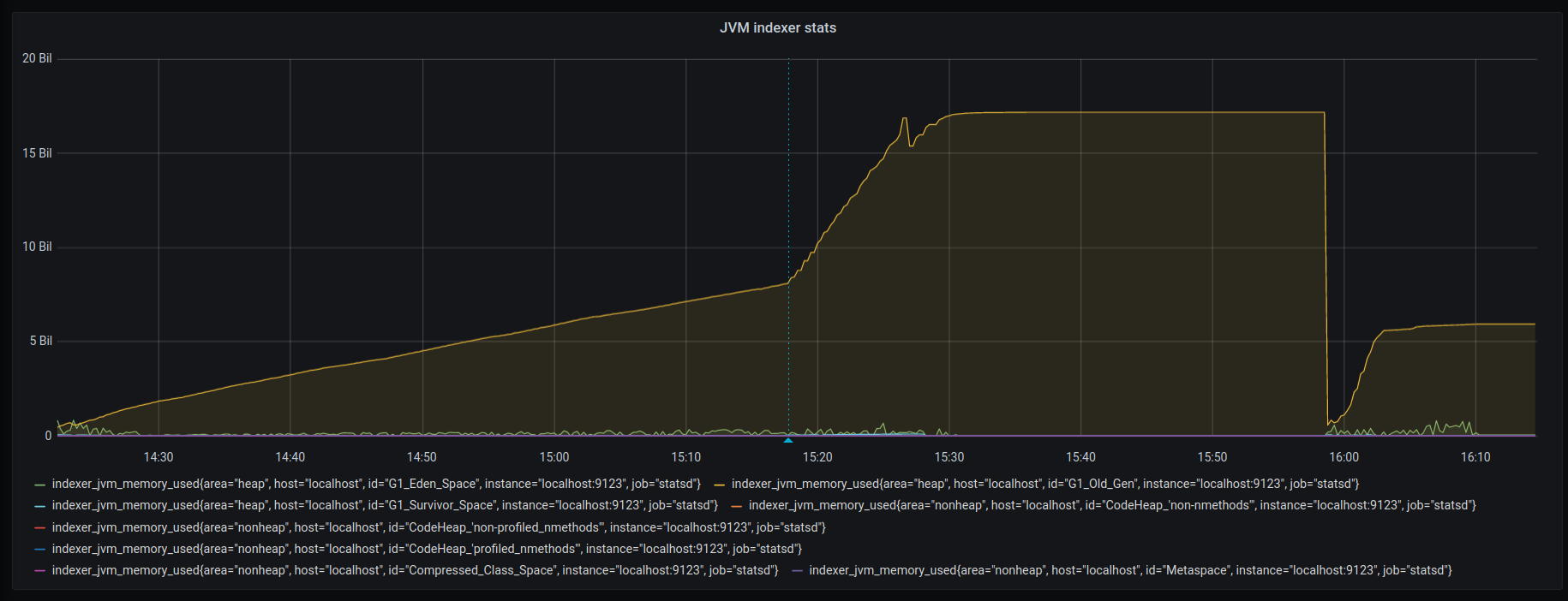Click the 14:30 time axis label

(x=159, y=457)
